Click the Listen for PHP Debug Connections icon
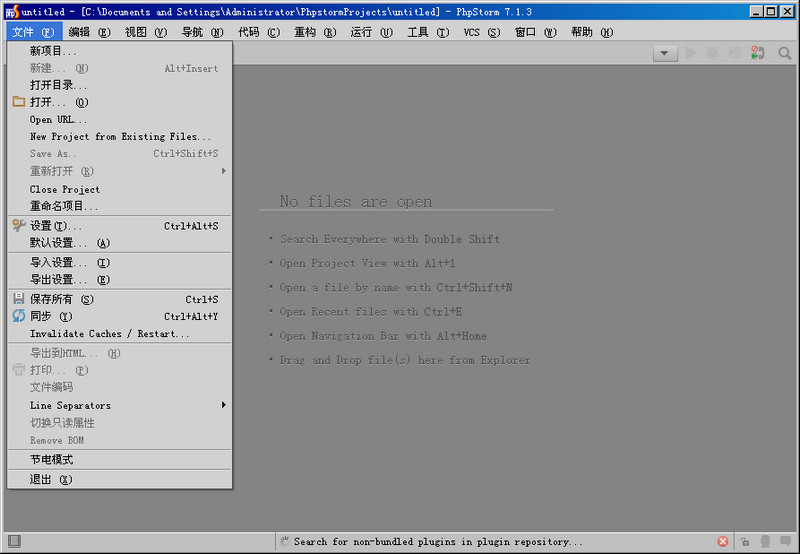Screen dimensions: 800x554 pyautogui.click(x=758, y=53)
